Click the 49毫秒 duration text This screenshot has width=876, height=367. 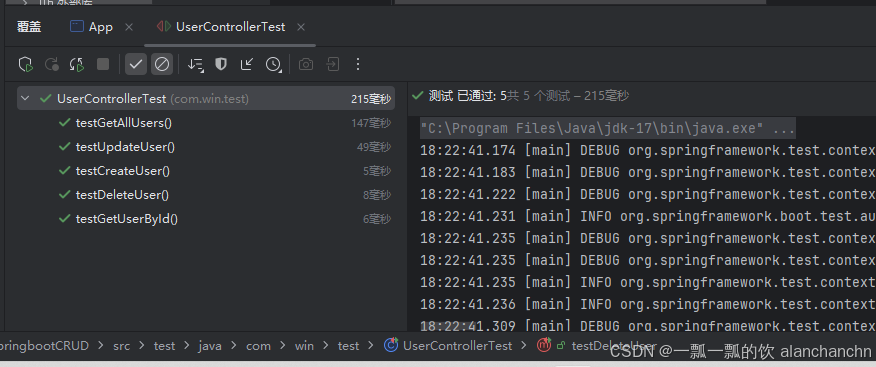click(374, 147)
